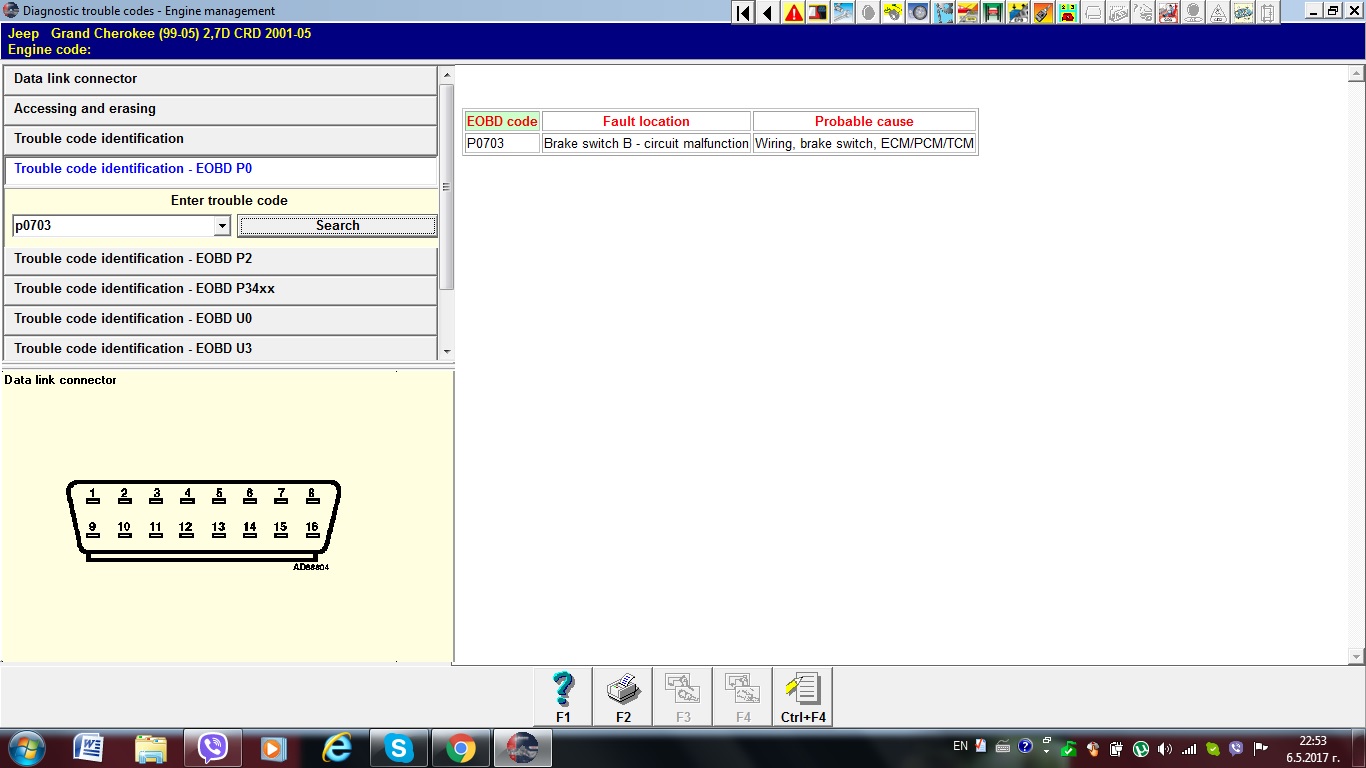Open the volume speaker tray icon

pyautogui.click(x=1165, y=748)
